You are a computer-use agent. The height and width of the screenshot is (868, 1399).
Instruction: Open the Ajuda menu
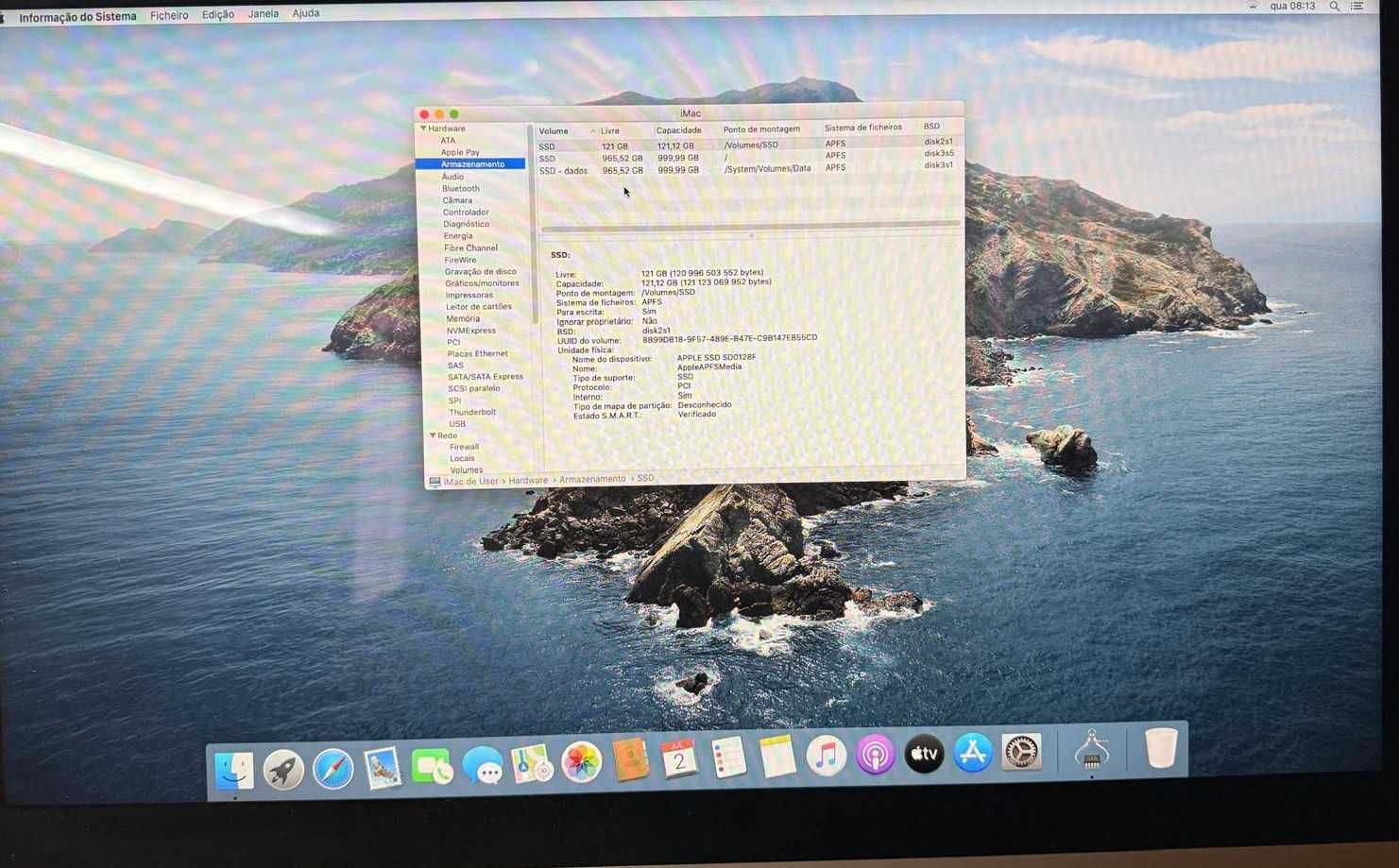(x=305, y=13)
